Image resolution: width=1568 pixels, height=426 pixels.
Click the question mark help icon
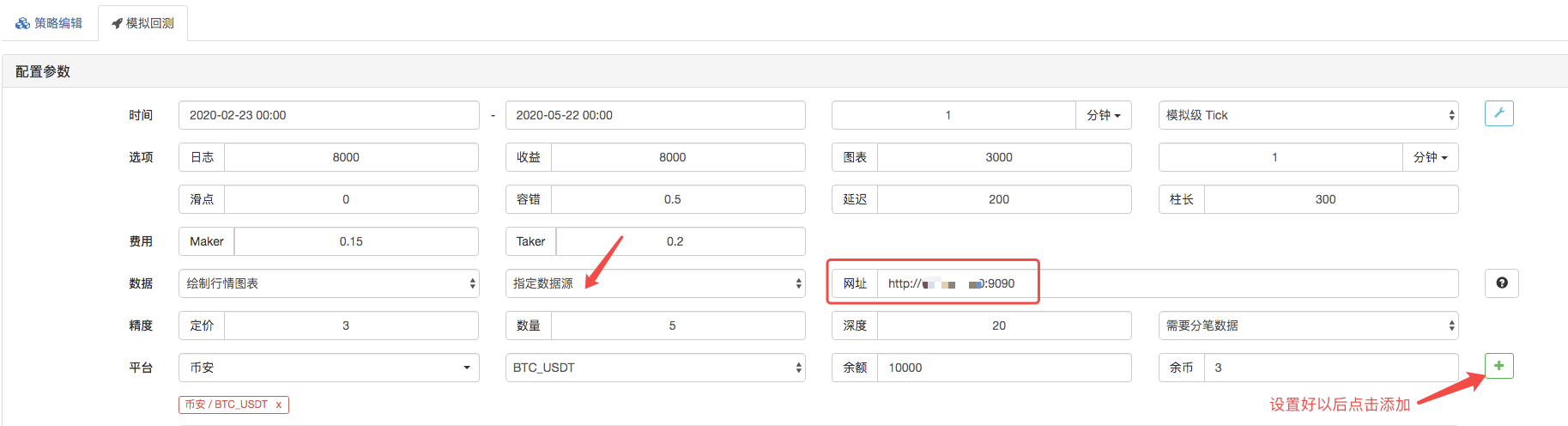point(1501,283)
